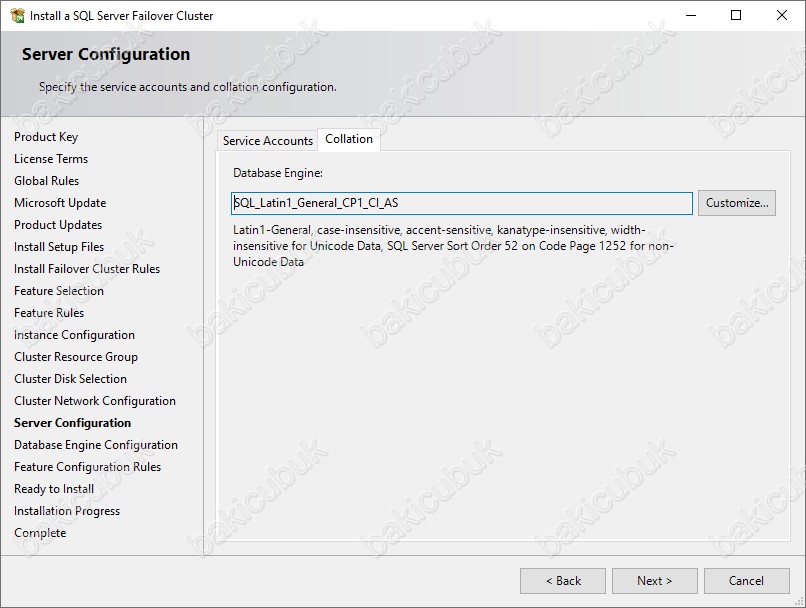This screenshot has height=608, width=806.
Task: Click the SQL Server setup icon in title bar
Action: (17, 15)
